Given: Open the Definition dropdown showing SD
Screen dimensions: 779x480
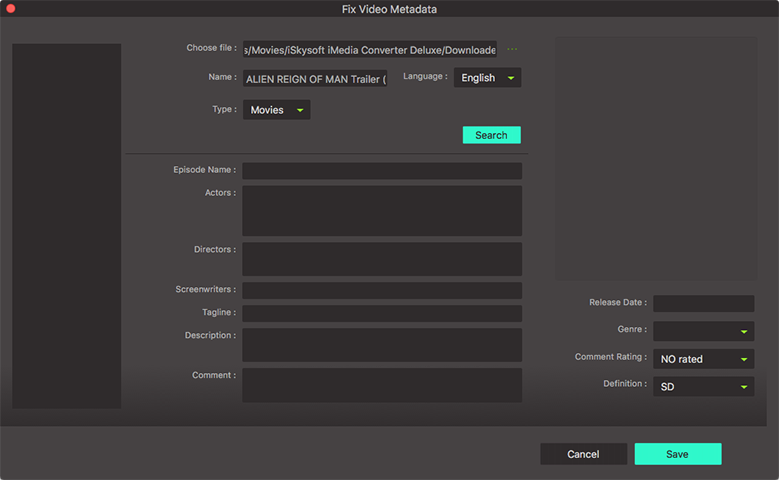Looking at the screenshot, I should click(x=703, y=386).
